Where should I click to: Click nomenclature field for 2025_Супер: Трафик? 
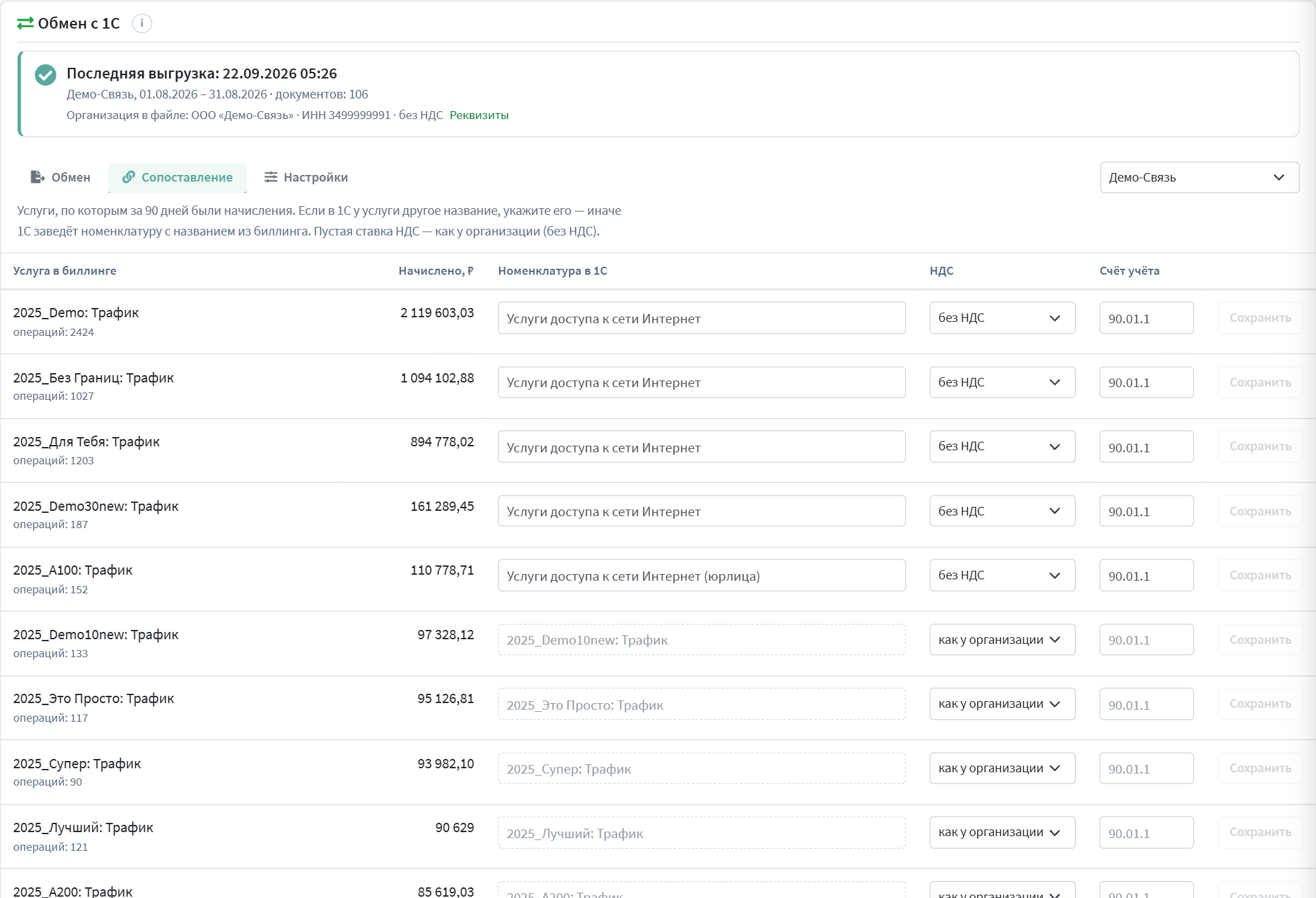click(701, 768)
